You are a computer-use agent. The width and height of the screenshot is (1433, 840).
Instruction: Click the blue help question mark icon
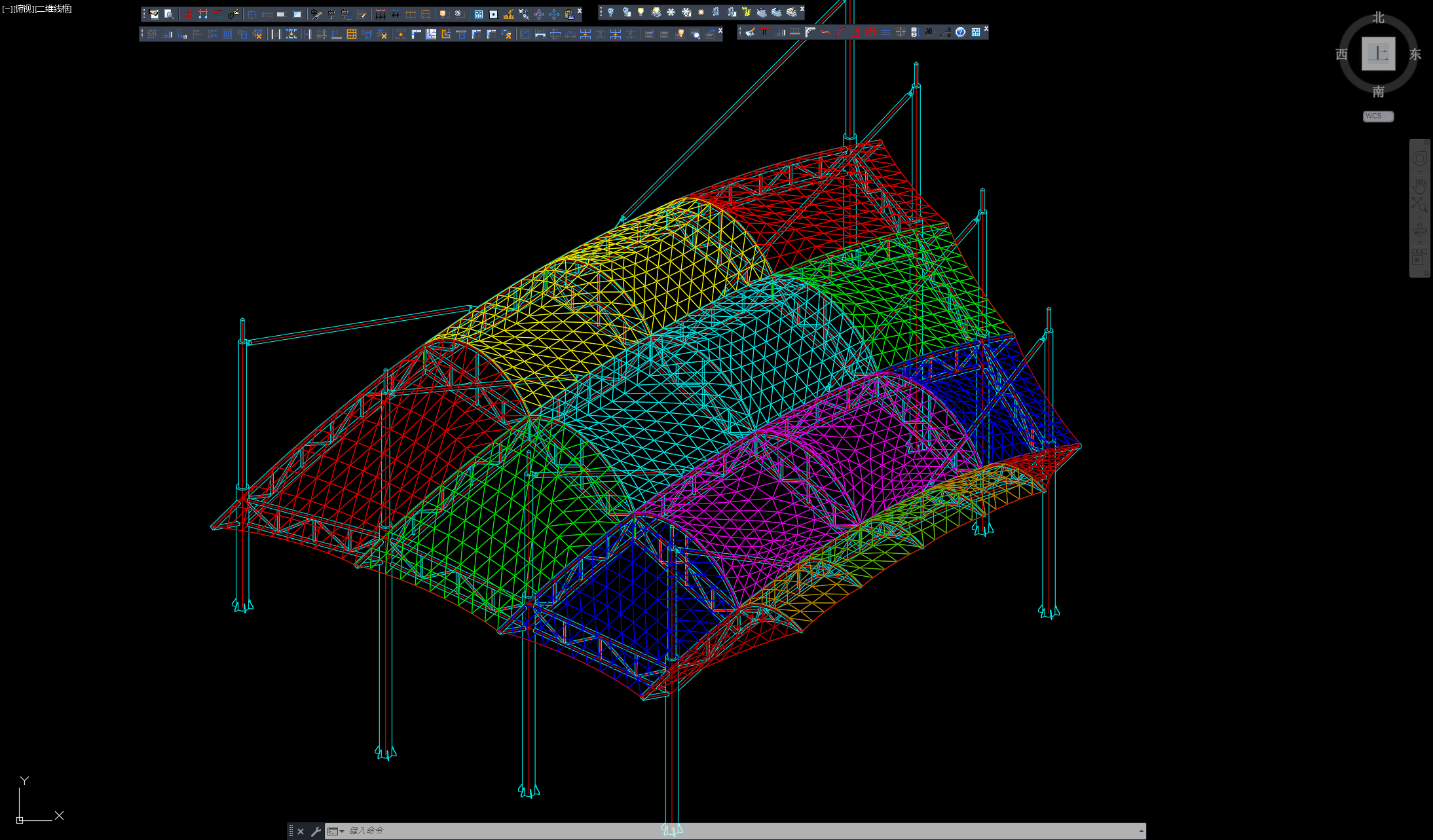961,32
